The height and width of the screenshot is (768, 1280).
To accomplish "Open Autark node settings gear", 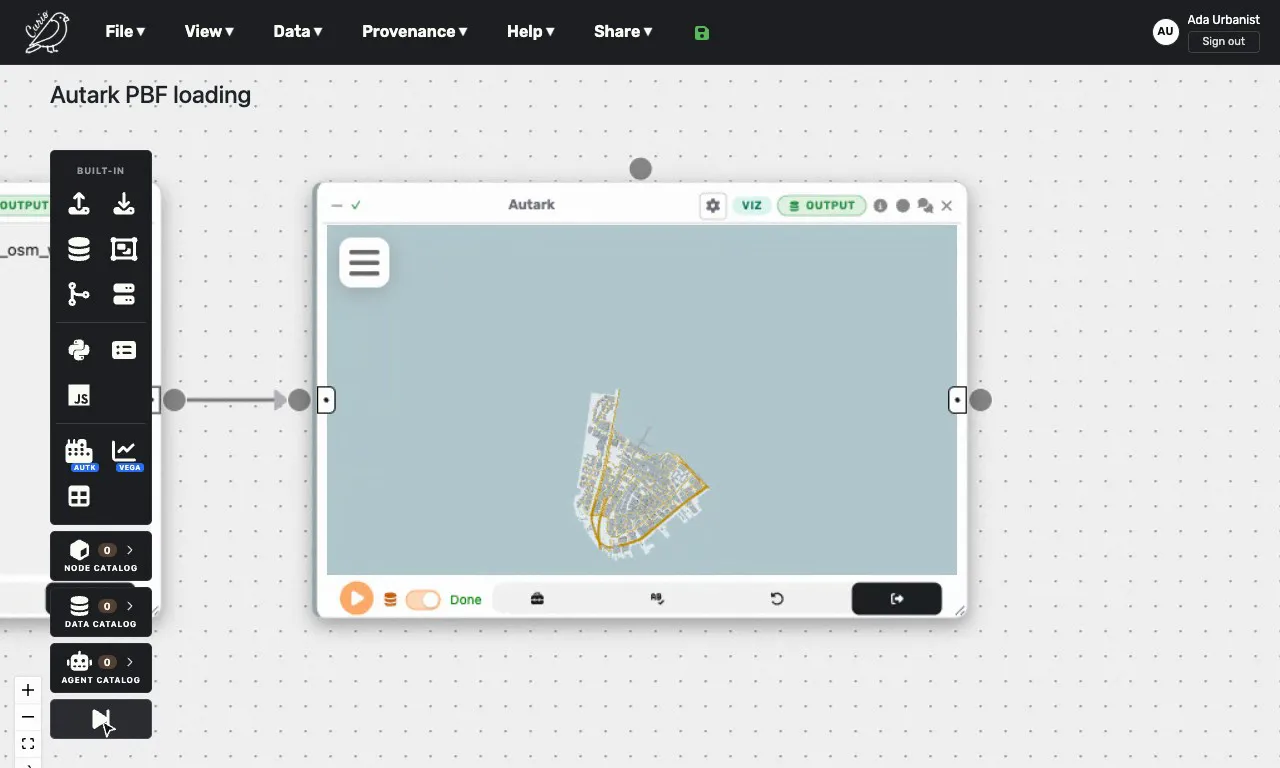I will coord(713,205).
